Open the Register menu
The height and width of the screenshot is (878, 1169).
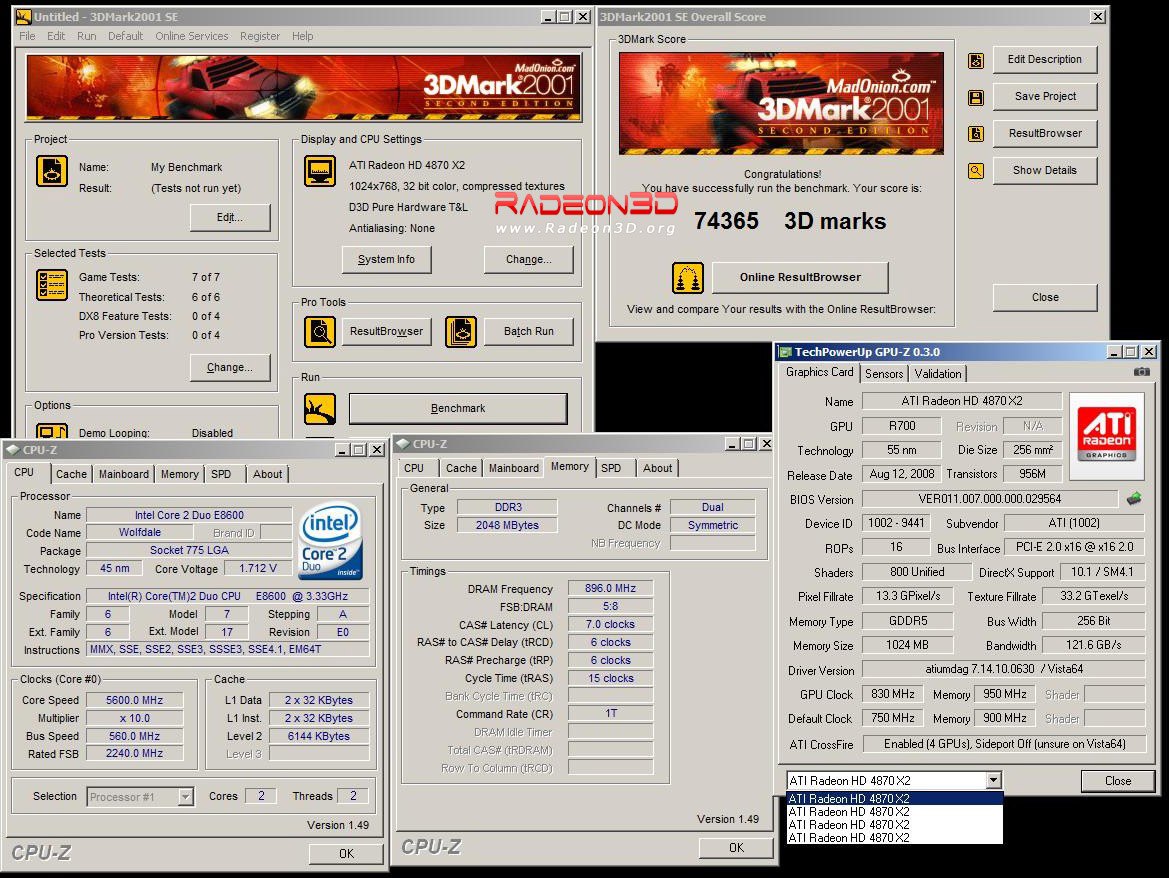point(259,36)
